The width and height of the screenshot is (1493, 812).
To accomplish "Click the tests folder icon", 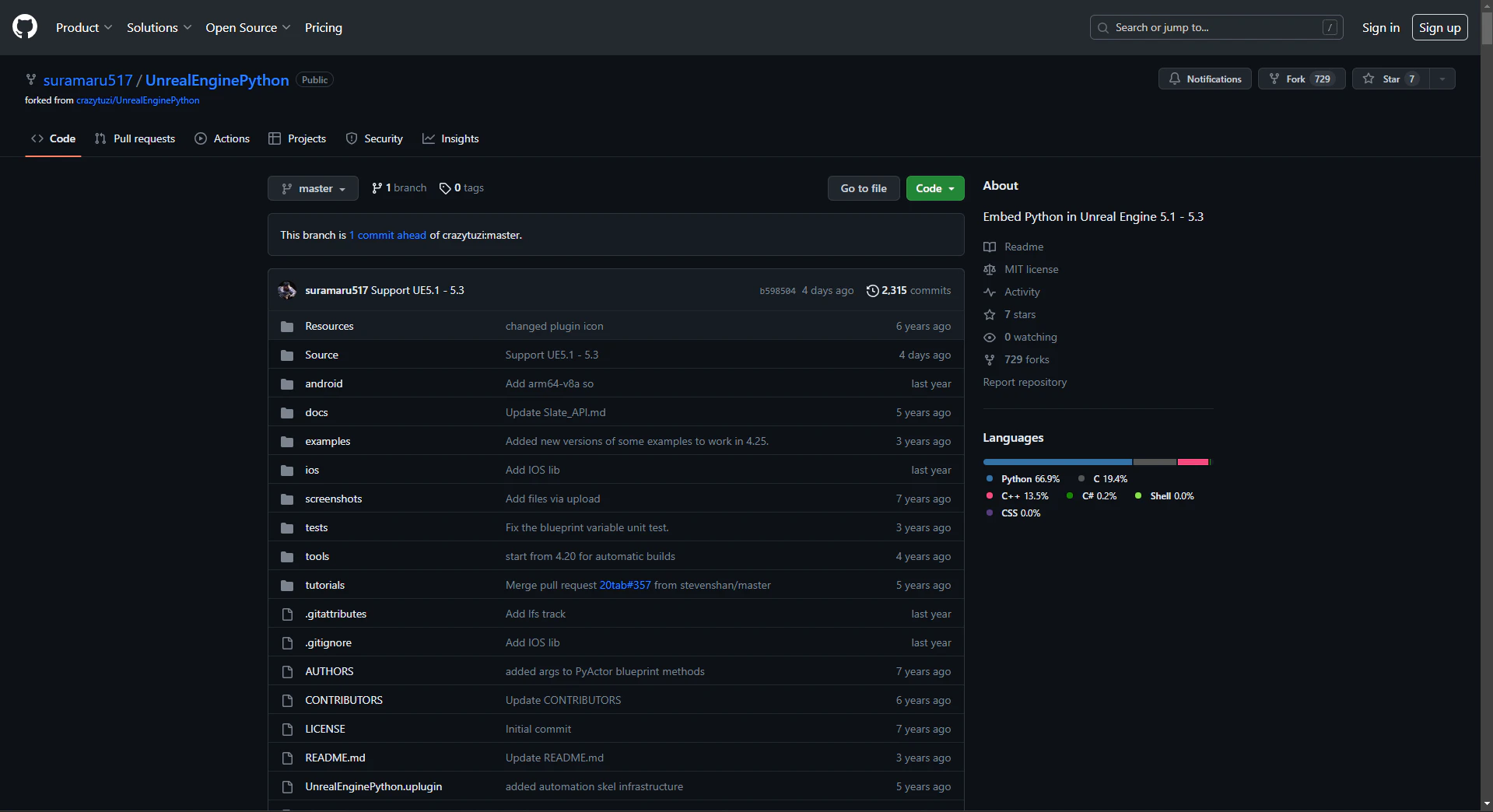I will 287,528.
